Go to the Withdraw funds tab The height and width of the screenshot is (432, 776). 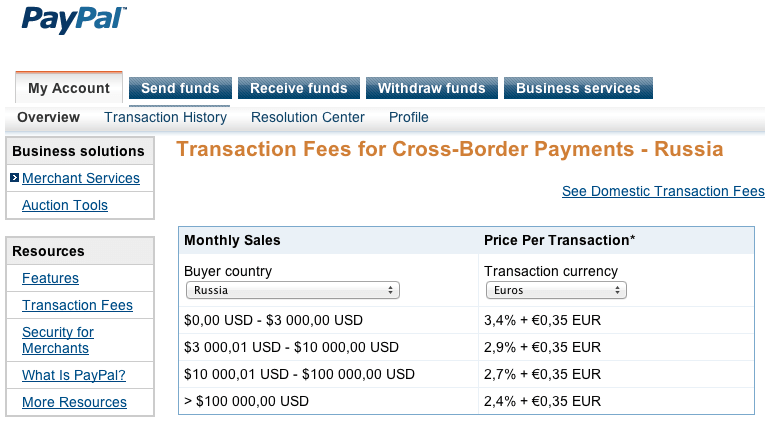point(432,88)
